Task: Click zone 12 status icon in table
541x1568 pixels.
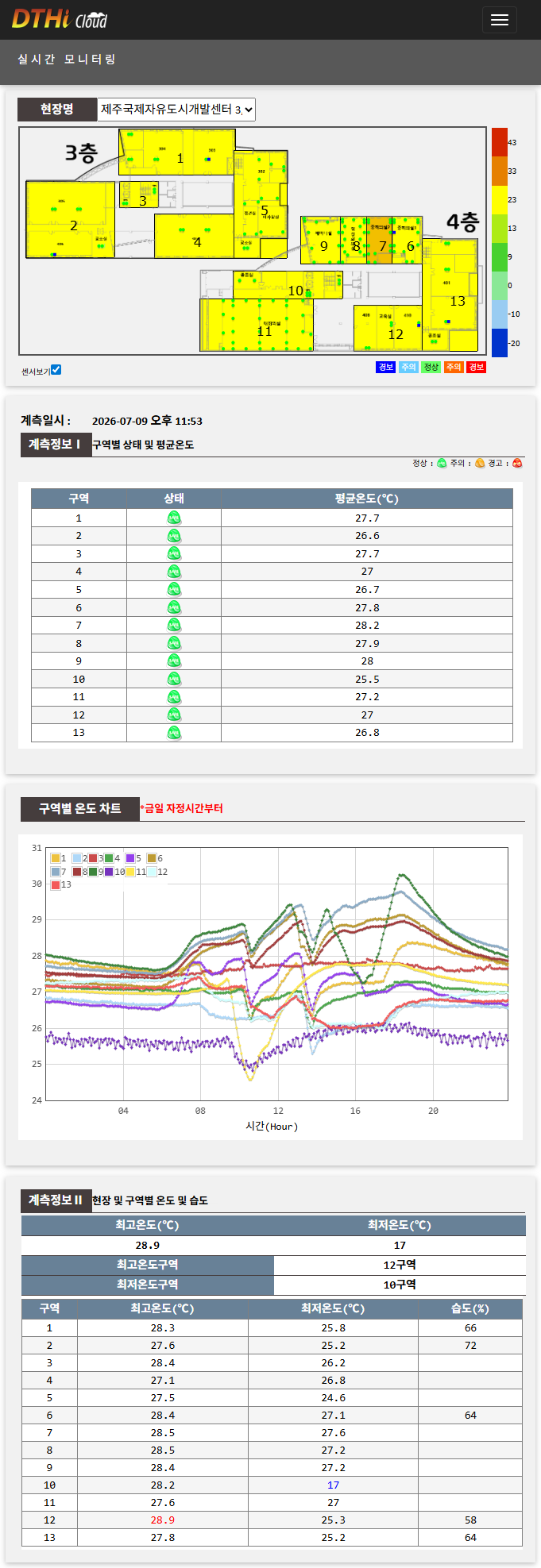Action: pos(174,715)
